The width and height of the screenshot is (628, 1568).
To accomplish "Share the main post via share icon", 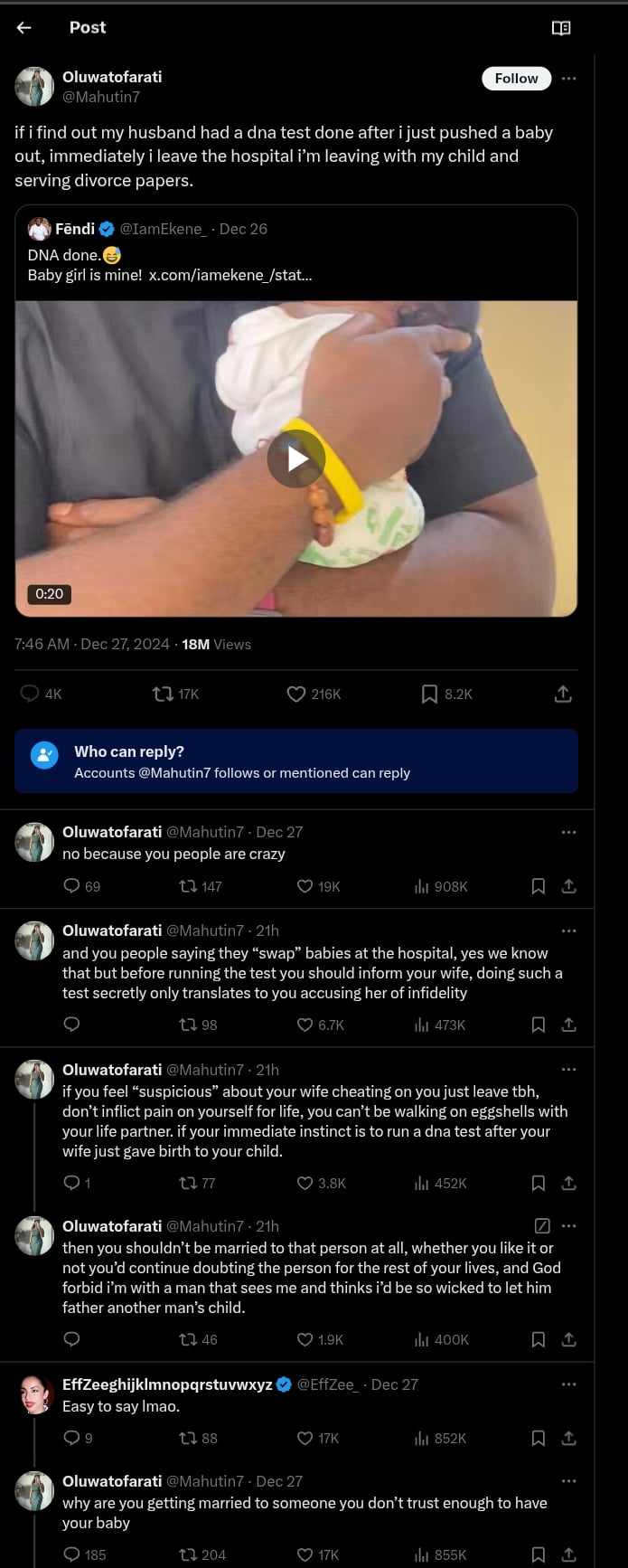I will coord(562,694).
